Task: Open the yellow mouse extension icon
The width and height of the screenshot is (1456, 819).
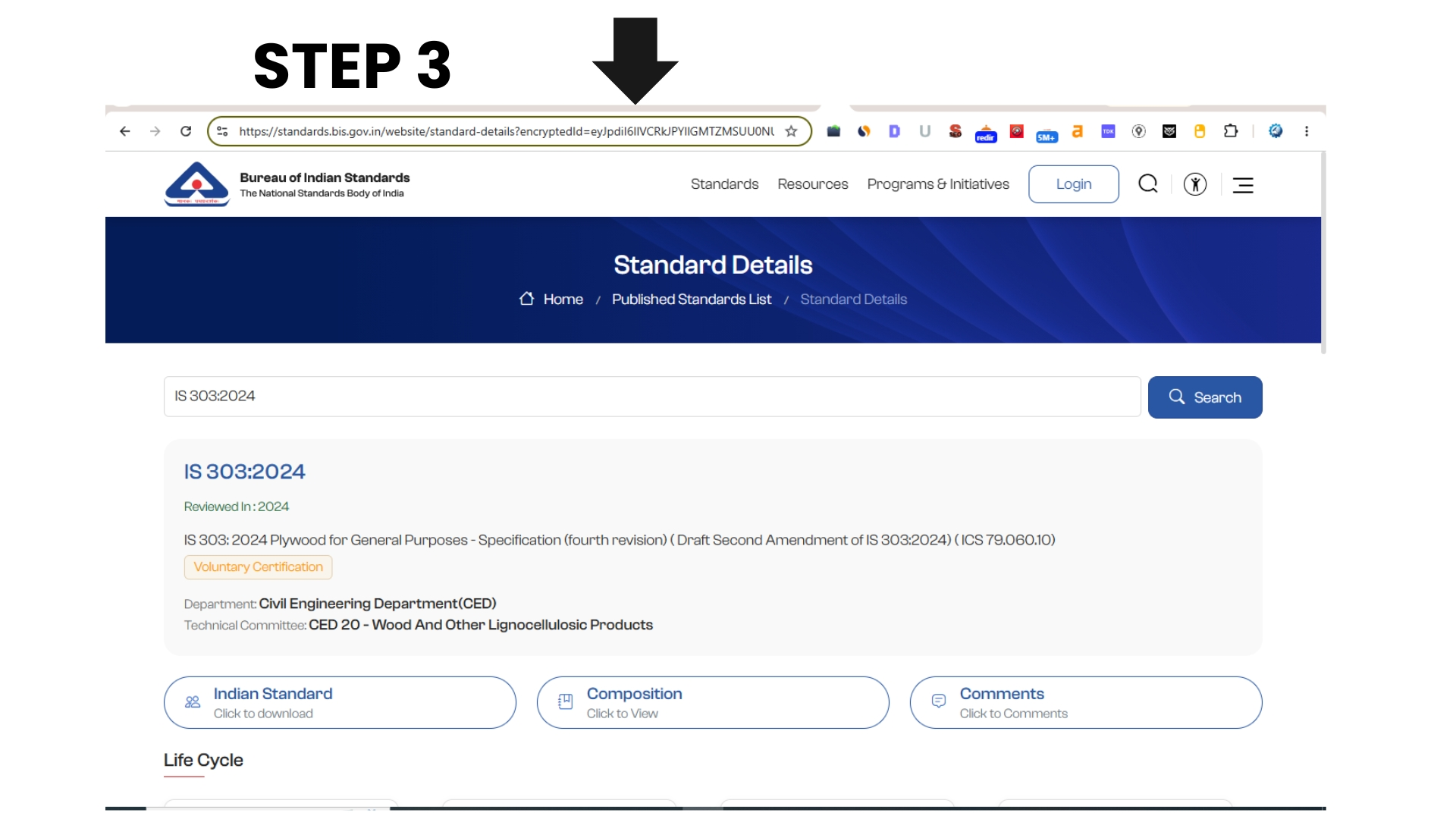Action: pos(1200,131)
